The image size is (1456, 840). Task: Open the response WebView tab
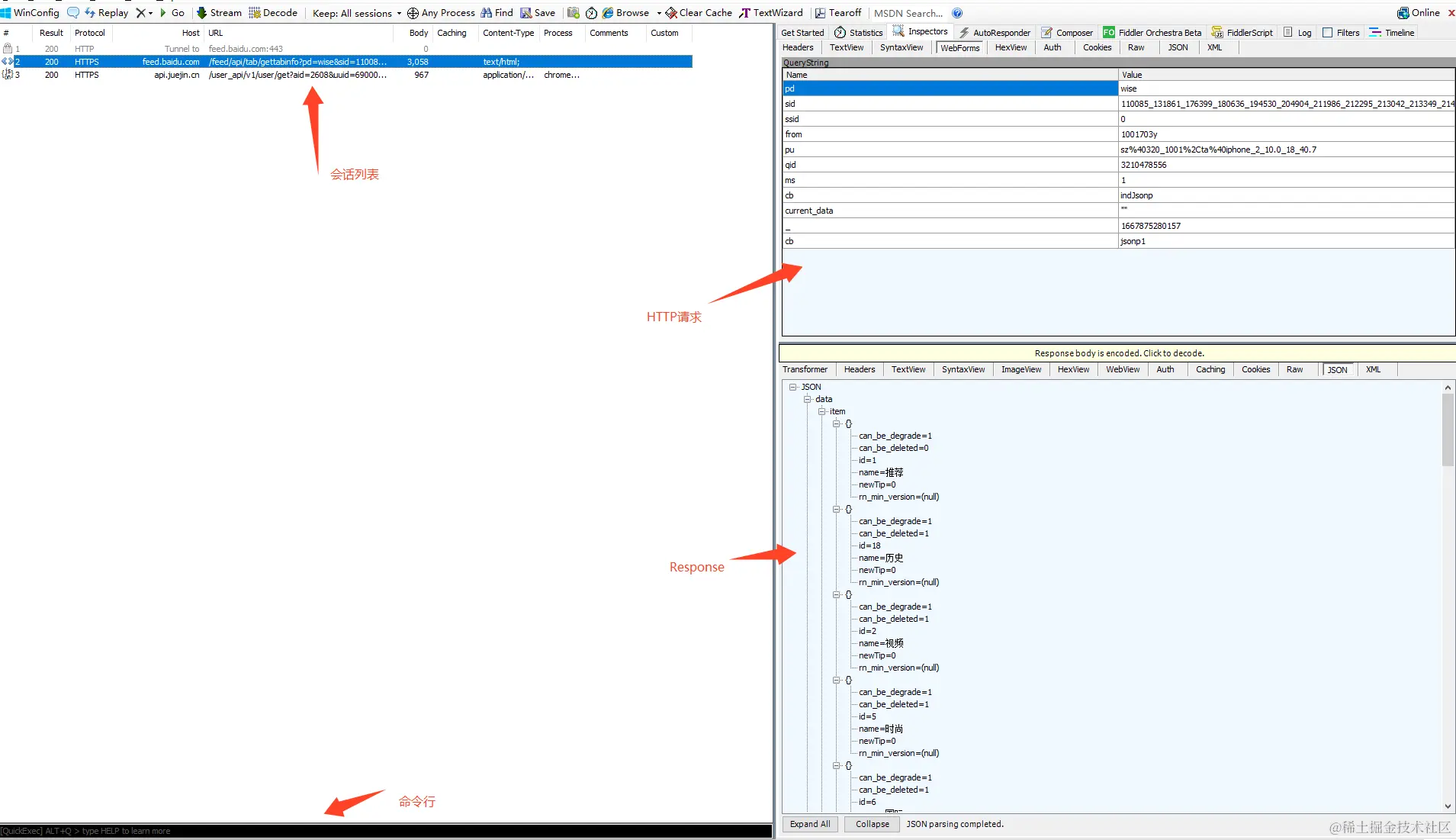[1123, 369]
